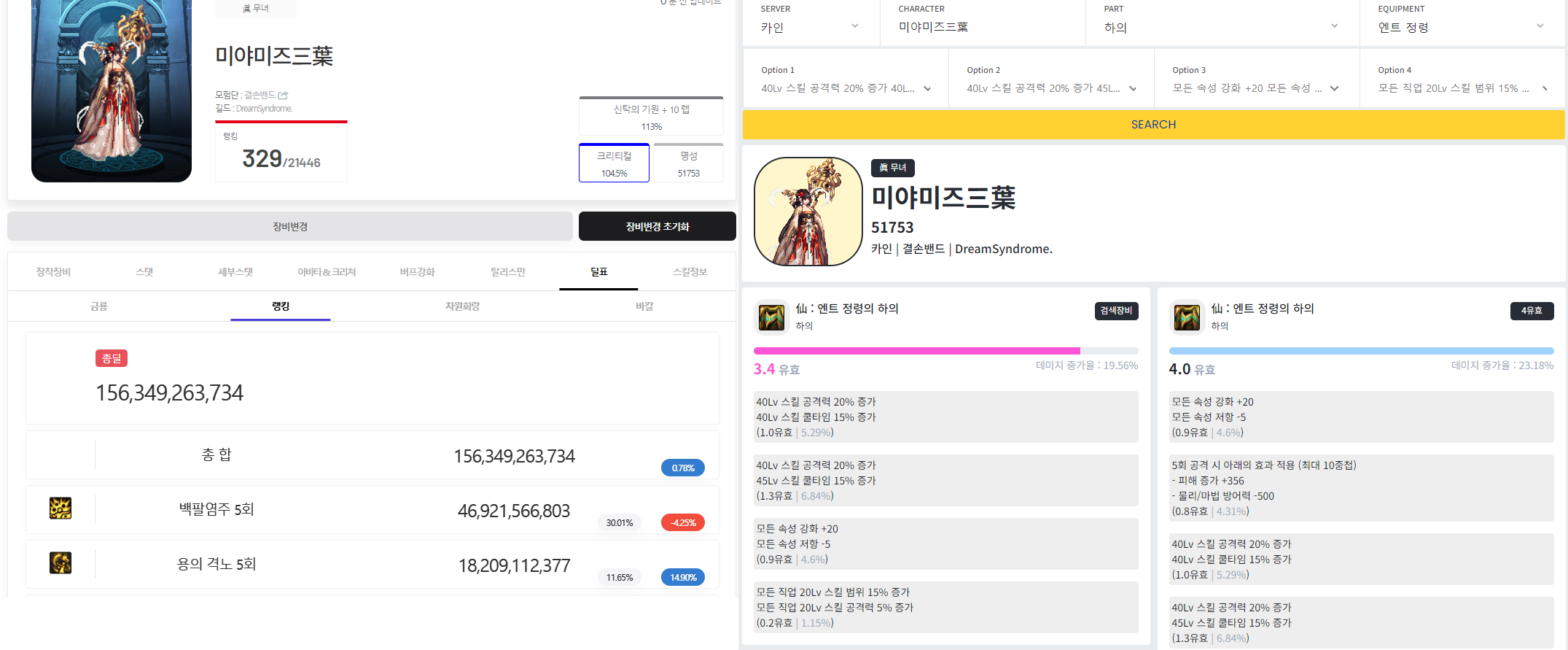Click the 백팔염주 skill icon
Viewport: 1568px width, 650px height.
[61, 508]
